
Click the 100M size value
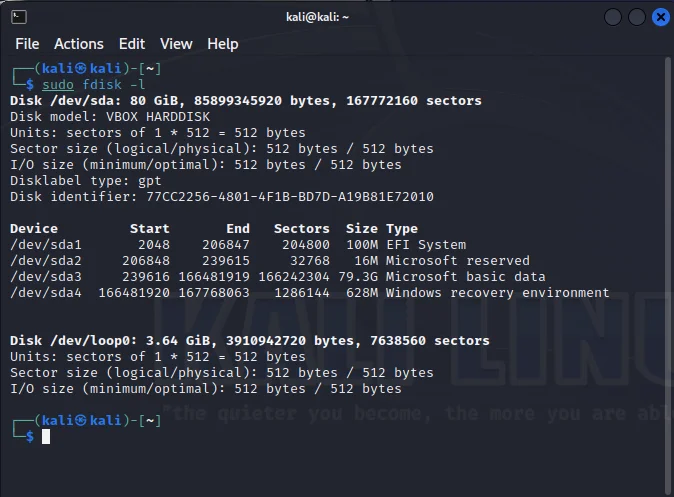click(362, 245)
